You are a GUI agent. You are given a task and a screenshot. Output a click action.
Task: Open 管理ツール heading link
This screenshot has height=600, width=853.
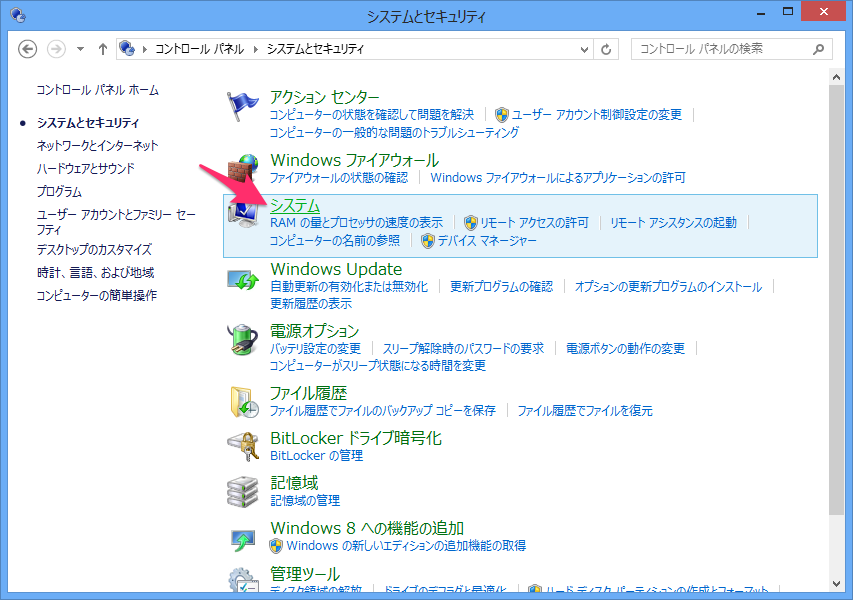pyautogui.click(x=305, y=573)
